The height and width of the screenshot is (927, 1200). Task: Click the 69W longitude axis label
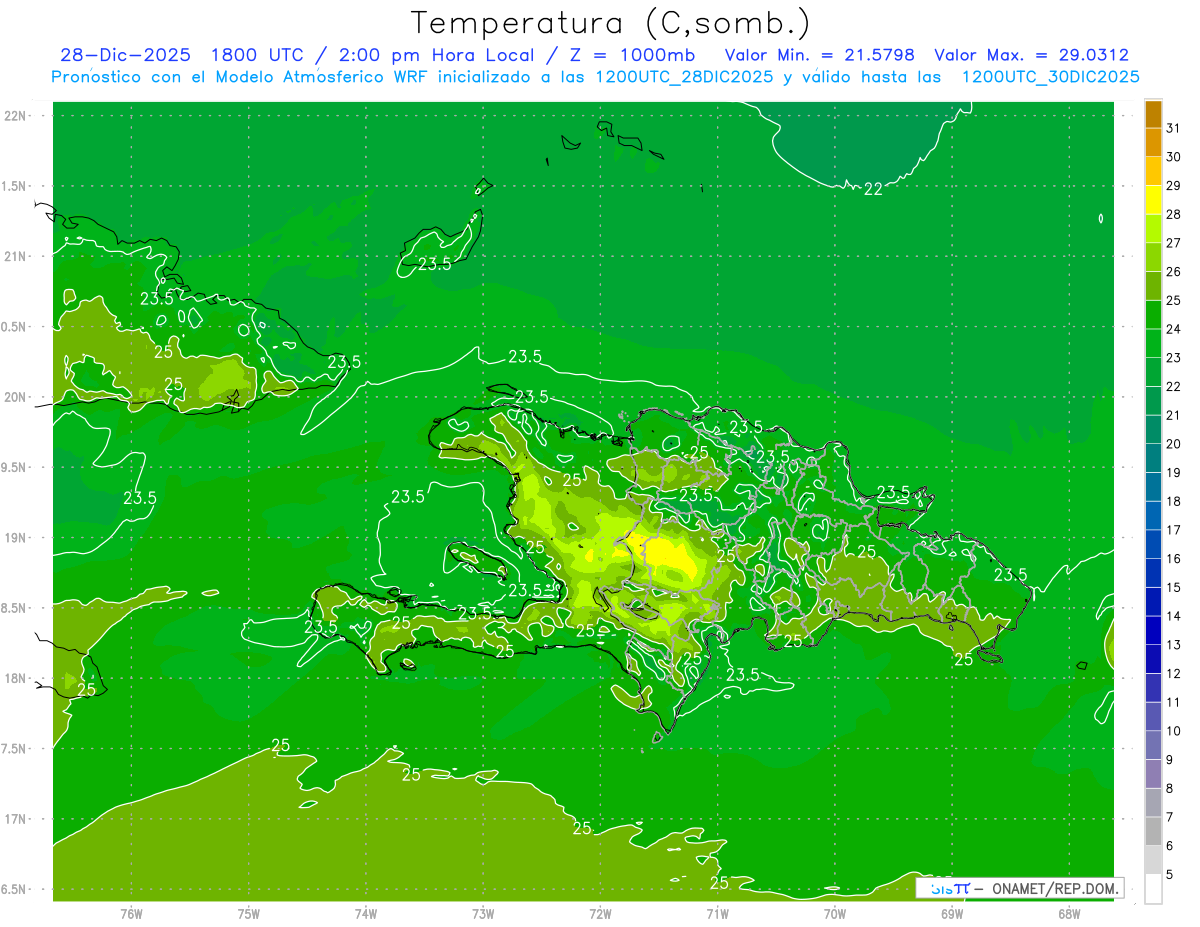pyautogui.click(x=952, y=914)
